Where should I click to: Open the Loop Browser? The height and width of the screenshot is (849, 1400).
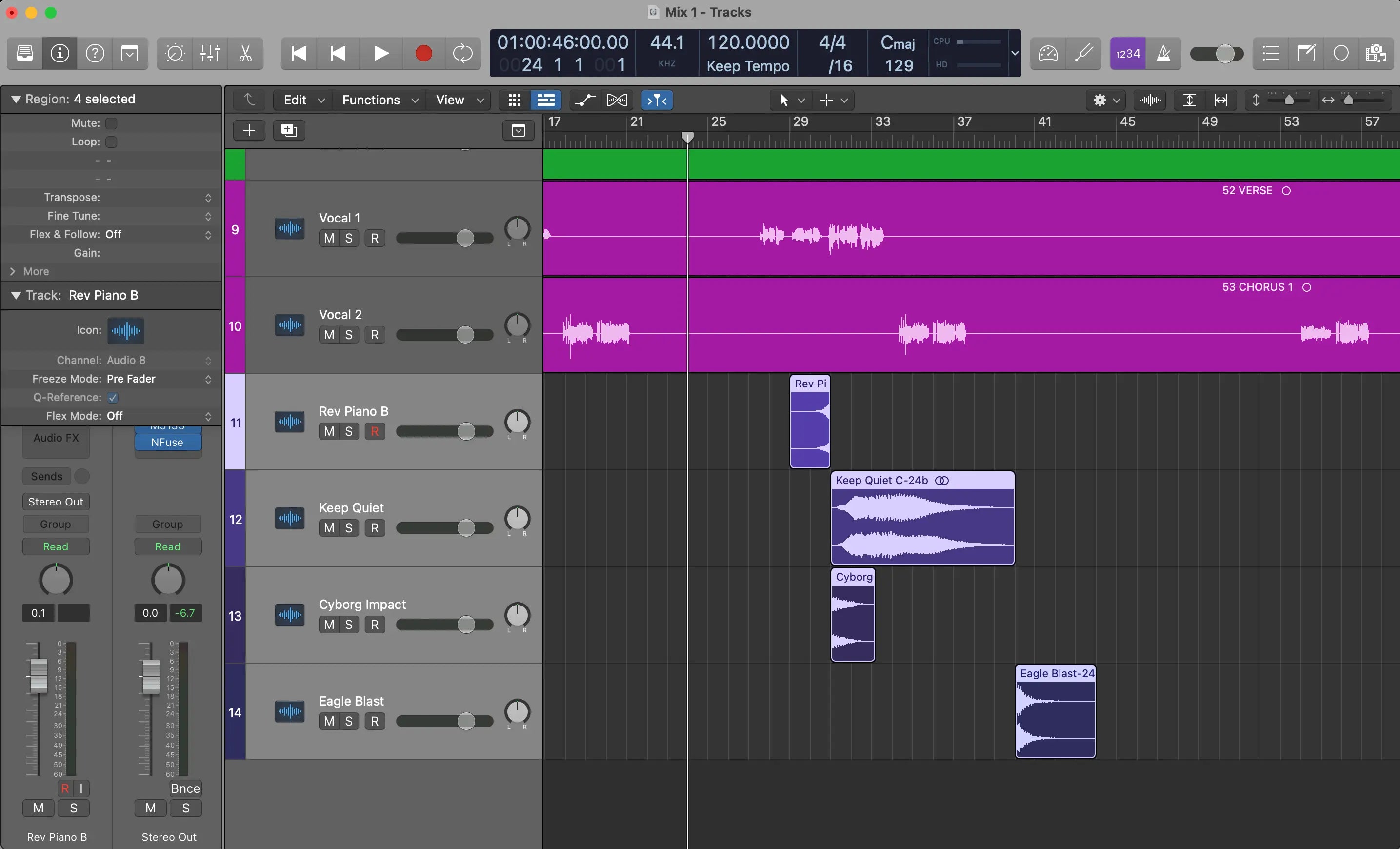pos(1341,53)
